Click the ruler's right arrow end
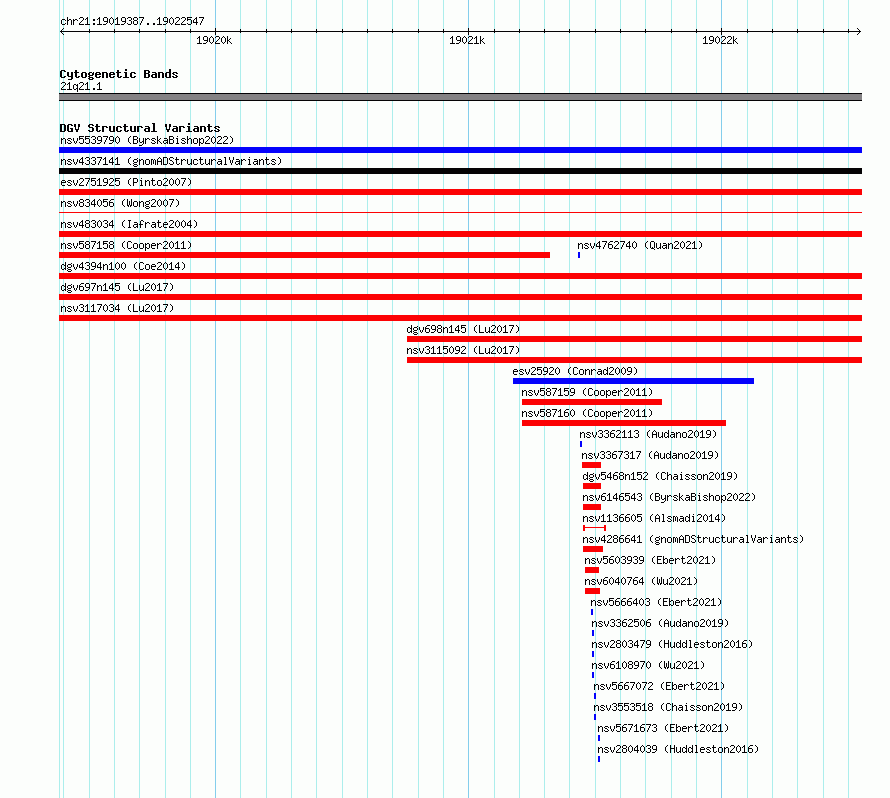The image size is (890, 798). click(x=859, y=31)
